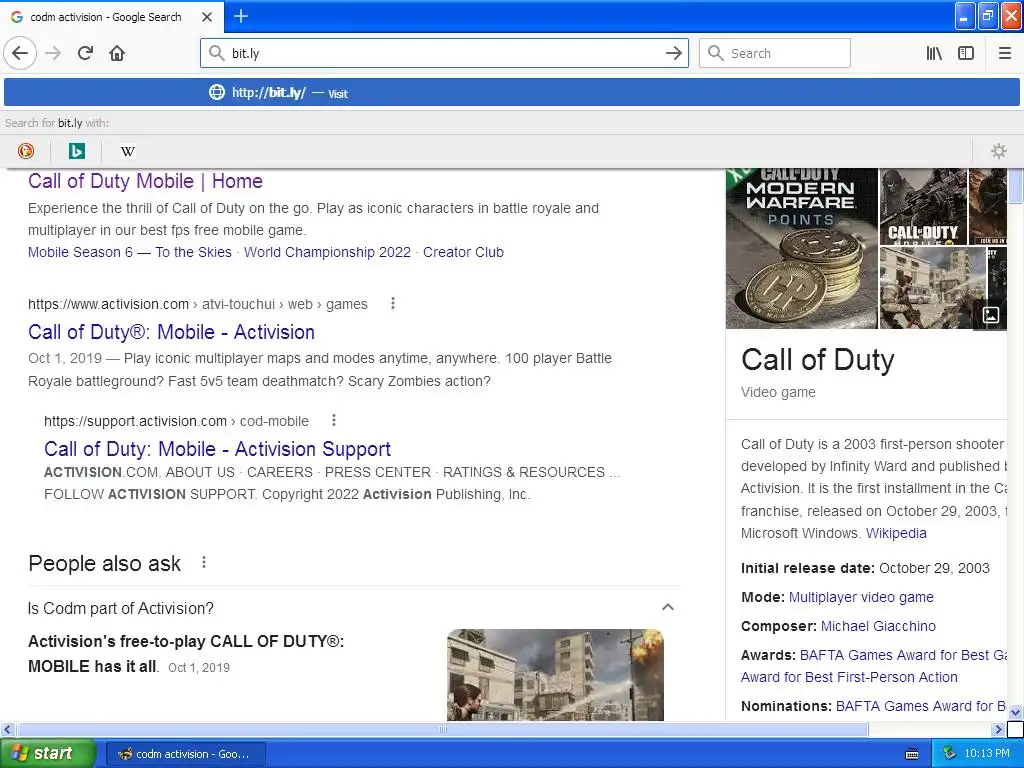Screen dimensions: 1024x768
Task: Click the address bar containing bit.ly
Action: coord(444,53)
